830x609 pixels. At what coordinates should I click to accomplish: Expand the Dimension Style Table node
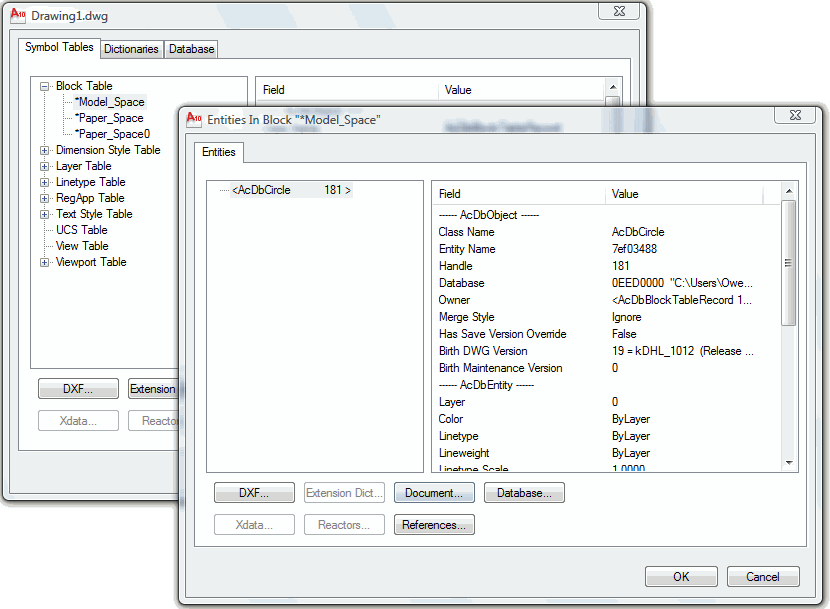[x=44, y=150]
